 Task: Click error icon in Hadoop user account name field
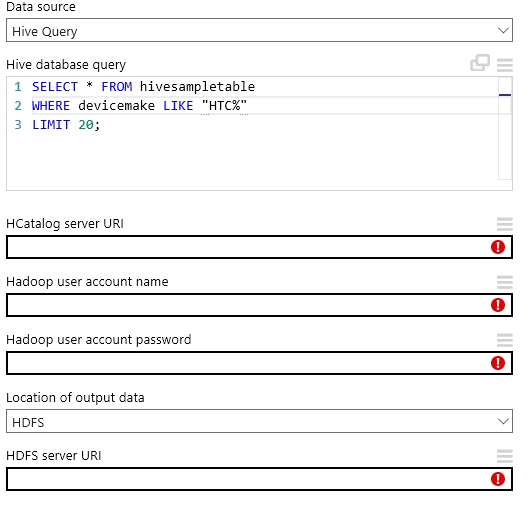(x=498, y=305)
